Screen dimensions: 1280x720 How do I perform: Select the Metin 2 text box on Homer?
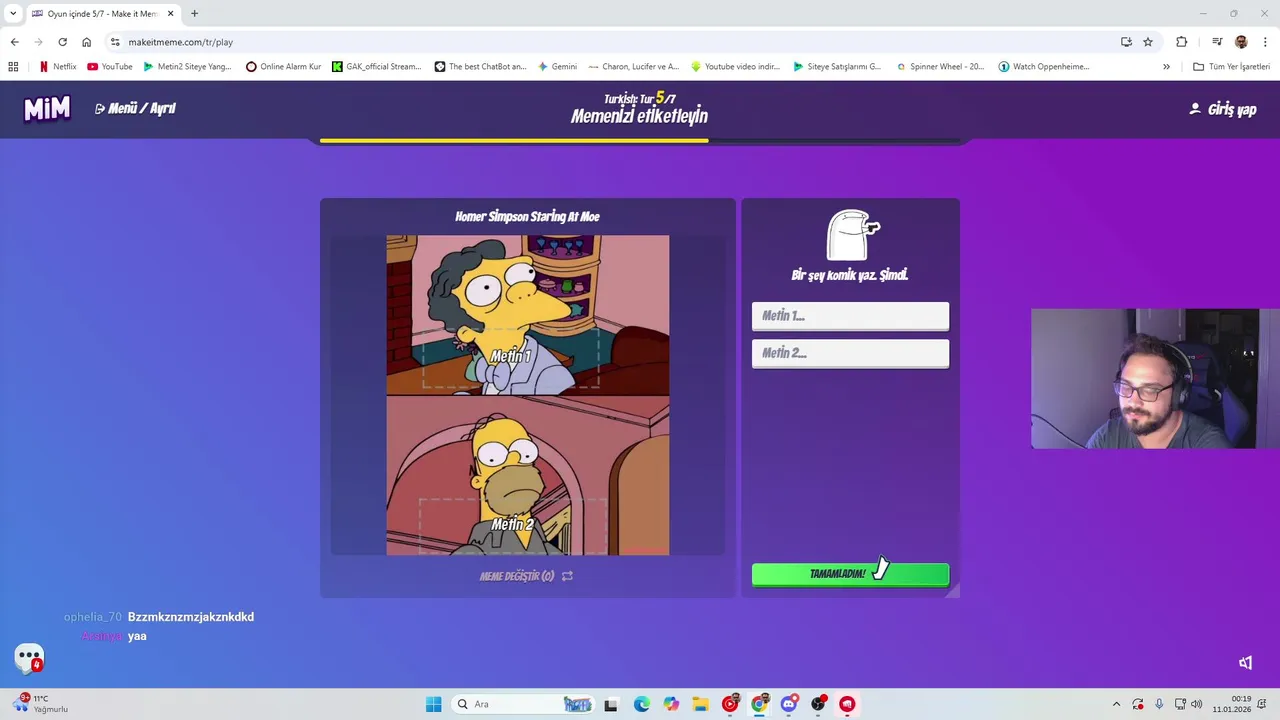pos(512,525)
